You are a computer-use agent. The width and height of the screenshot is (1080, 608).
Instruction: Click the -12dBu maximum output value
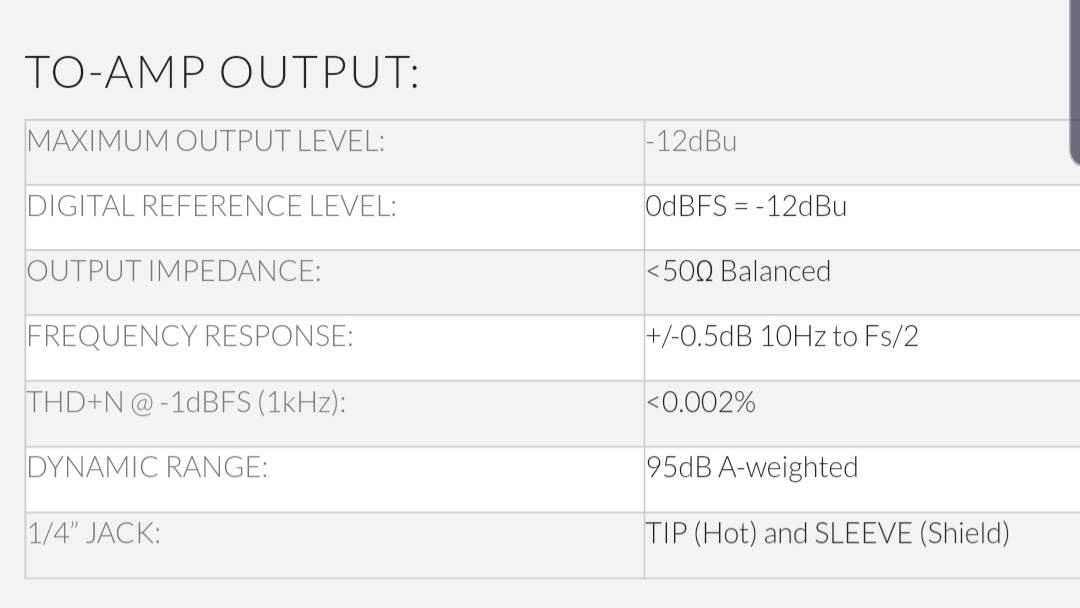[x=691, y=141]
